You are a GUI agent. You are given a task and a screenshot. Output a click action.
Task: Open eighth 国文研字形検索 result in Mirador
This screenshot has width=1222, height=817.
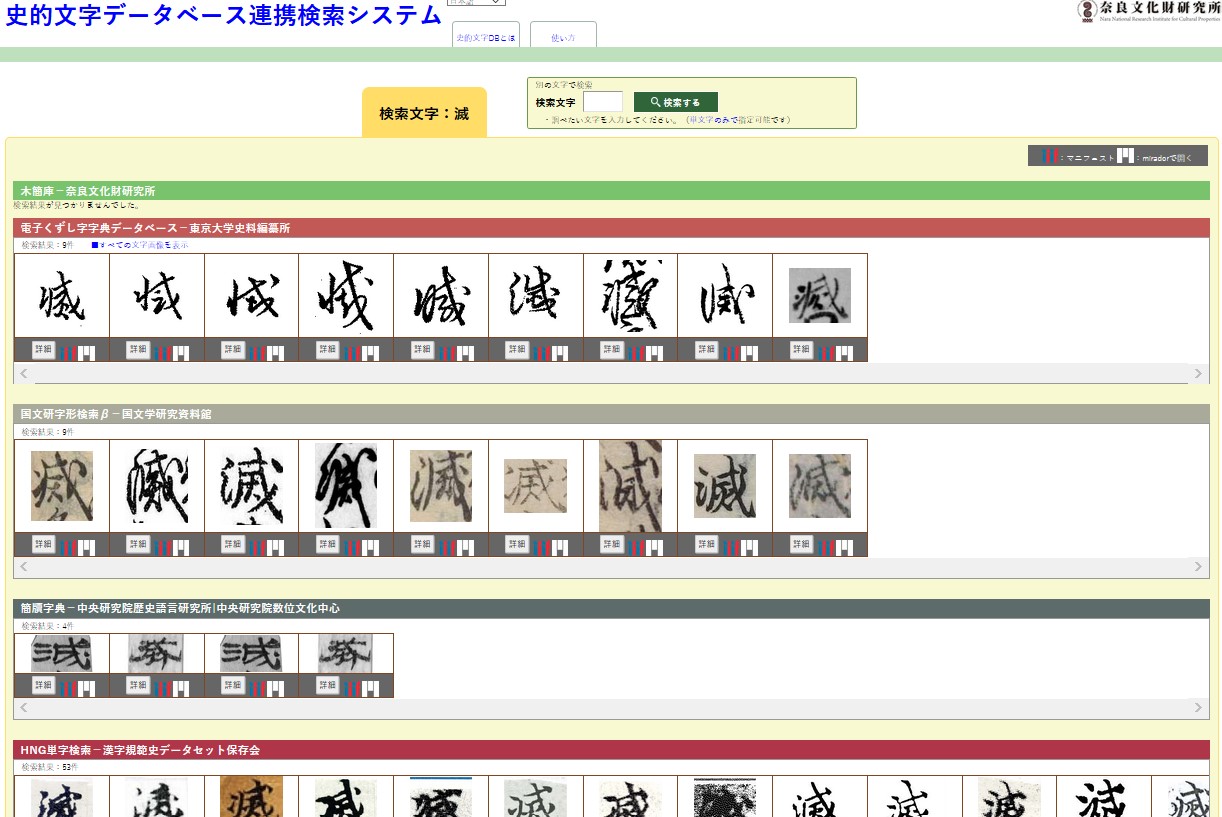coord(749,548)
